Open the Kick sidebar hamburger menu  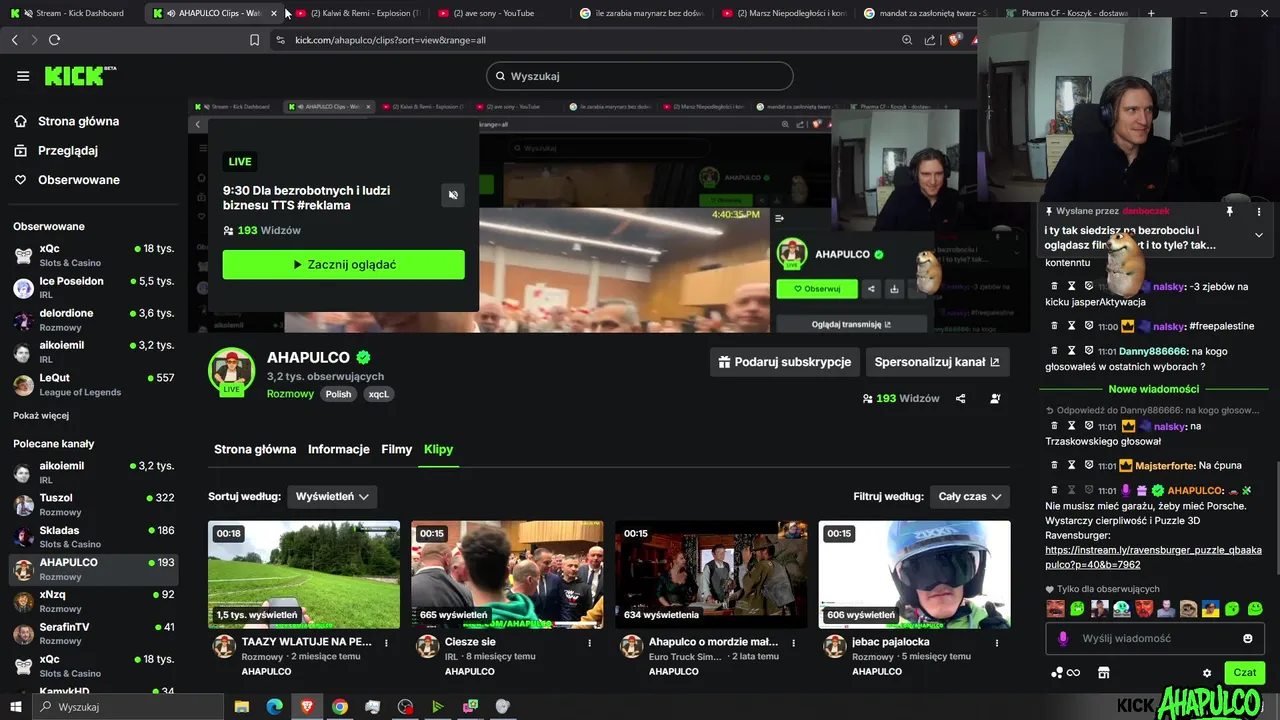[23, 76]
